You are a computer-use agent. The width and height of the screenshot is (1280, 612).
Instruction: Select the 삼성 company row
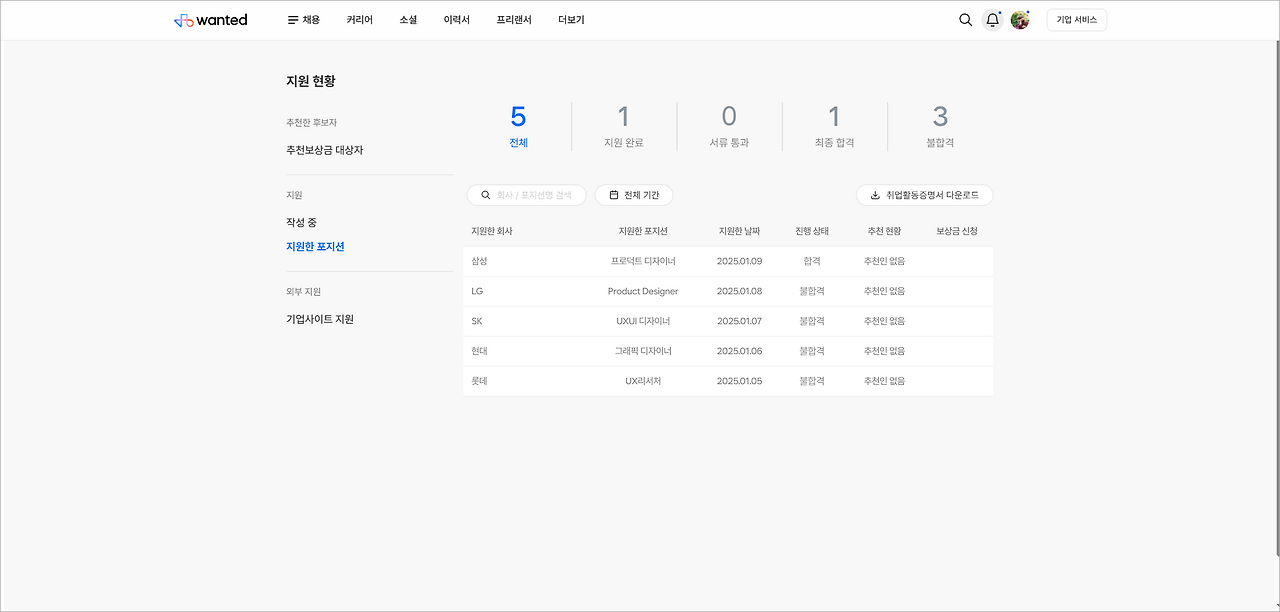(729, 261)
